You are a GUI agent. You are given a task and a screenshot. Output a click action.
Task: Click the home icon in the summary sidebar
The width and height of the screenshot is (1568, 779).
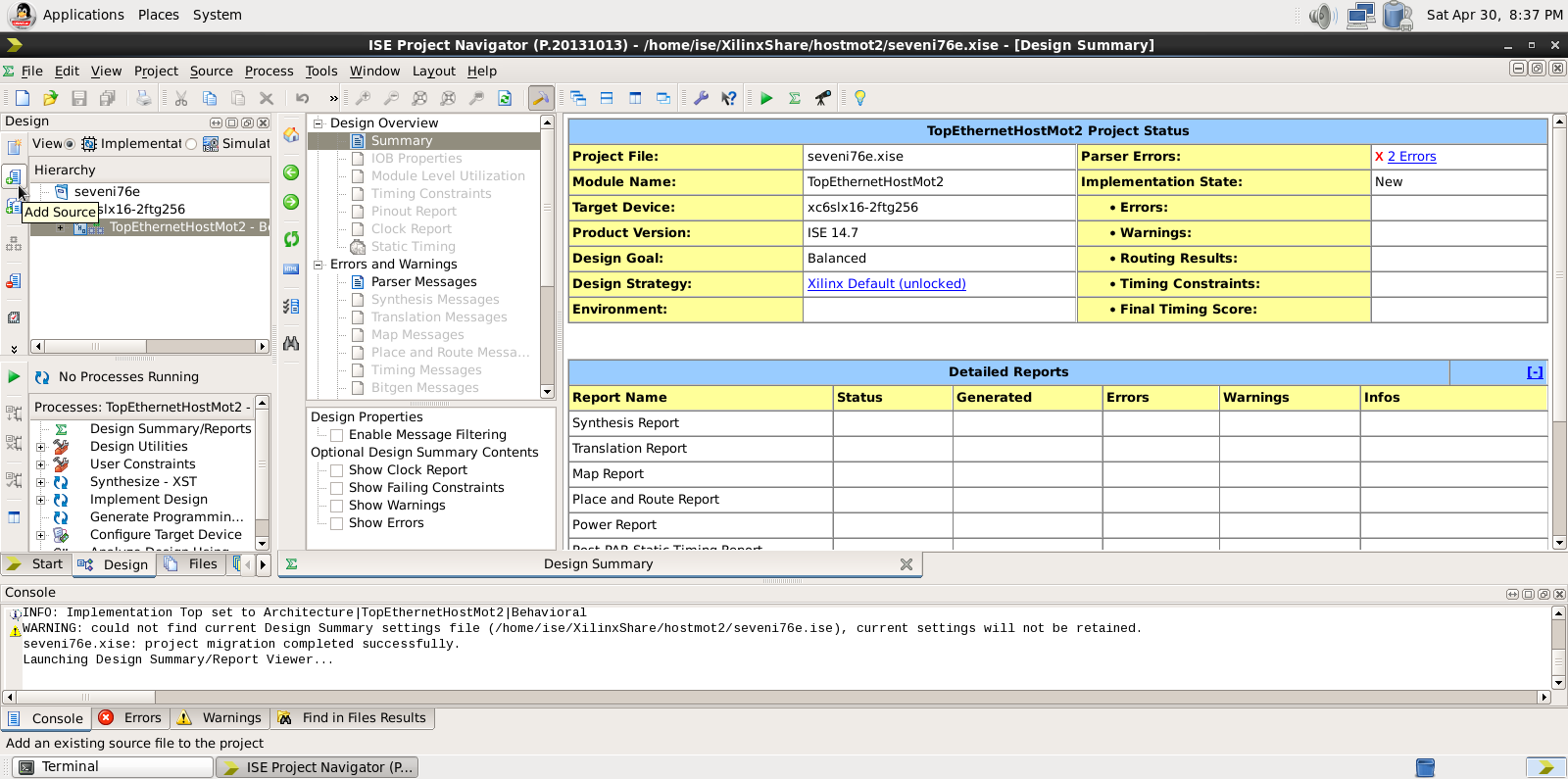point(291,135)
